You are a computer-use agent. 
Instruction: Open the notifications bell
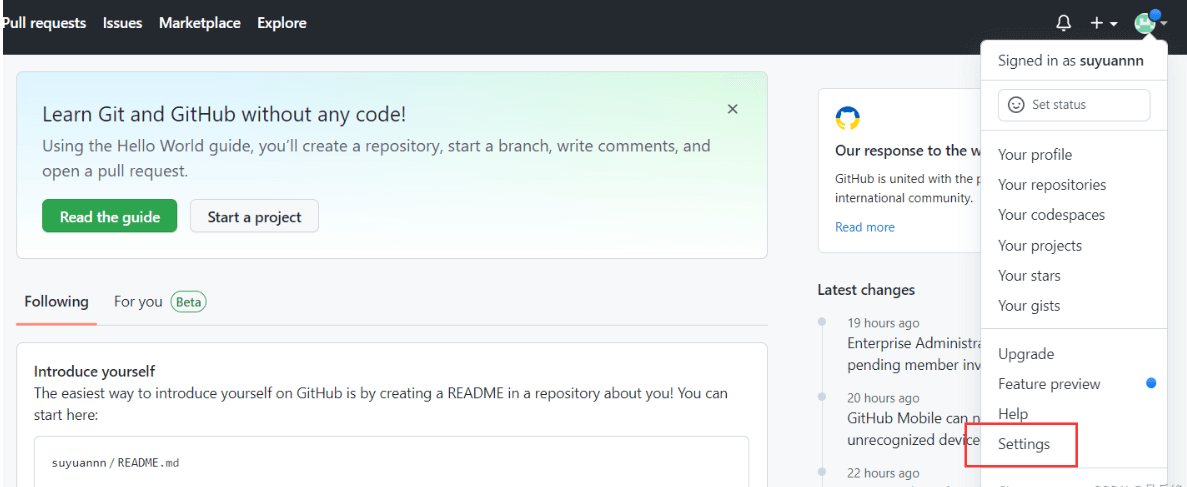(x=1064, y=23)
